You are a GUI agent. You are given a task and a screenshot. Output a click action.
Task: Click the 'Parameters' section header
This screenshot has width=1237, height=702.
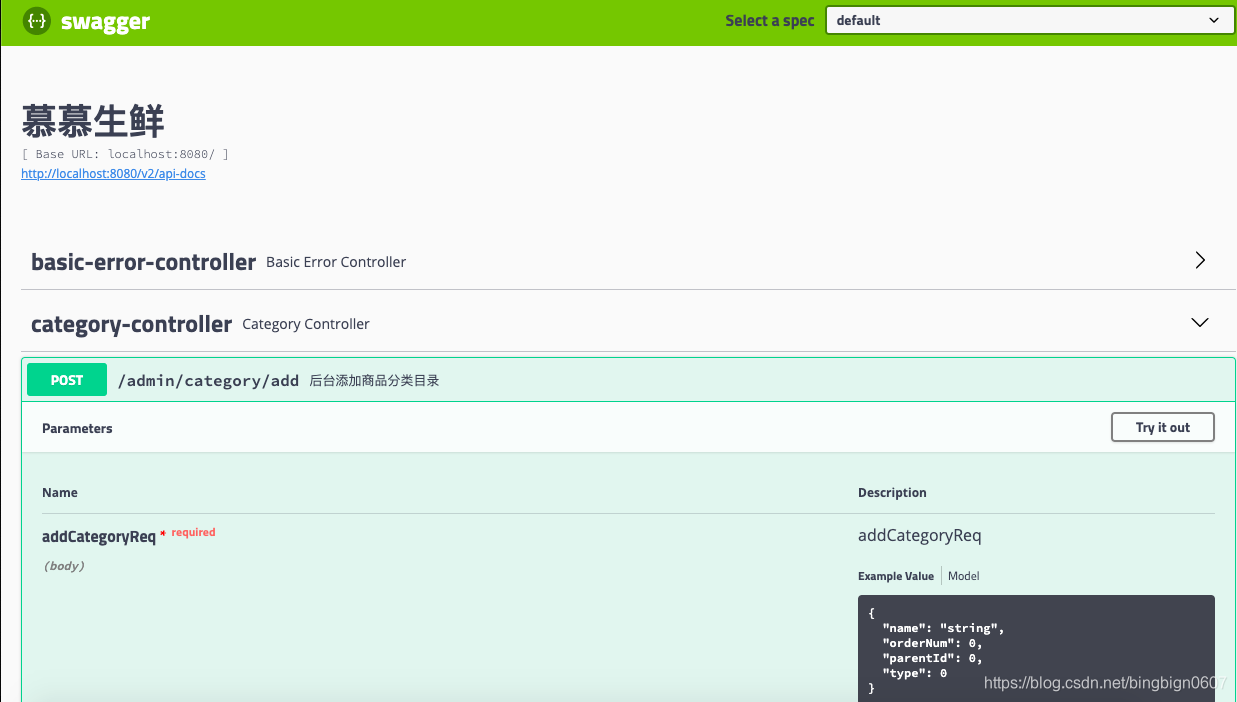[x=77, y=428]
